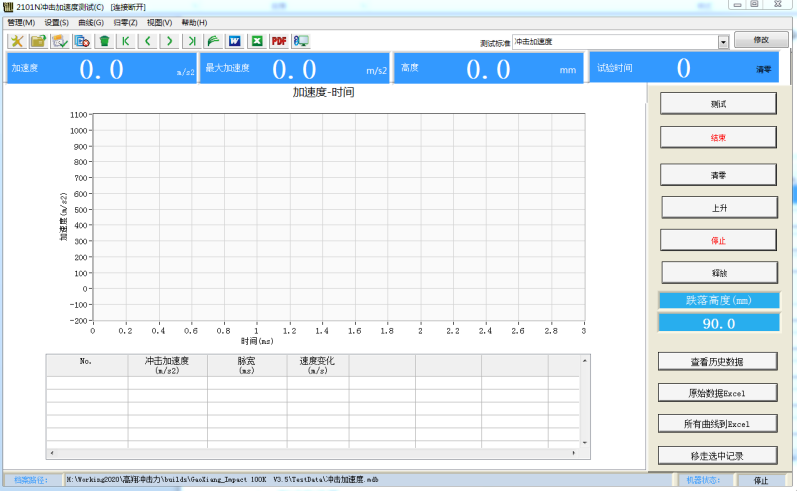Image resolution: width=797 pixels, height=492 pixels.
Task: Click the red 停止 button
Action: coord(718,240)
